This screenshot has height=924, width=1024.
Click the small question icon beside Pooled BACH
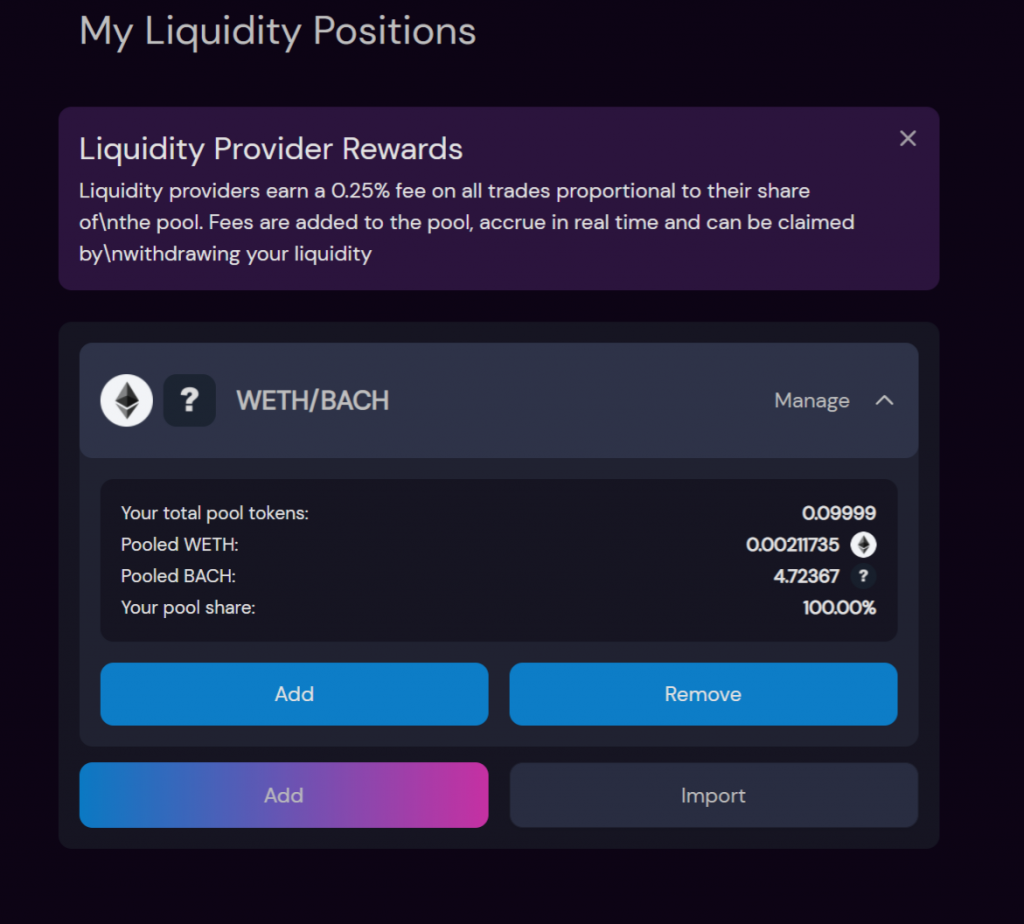[x=863, y=576]
